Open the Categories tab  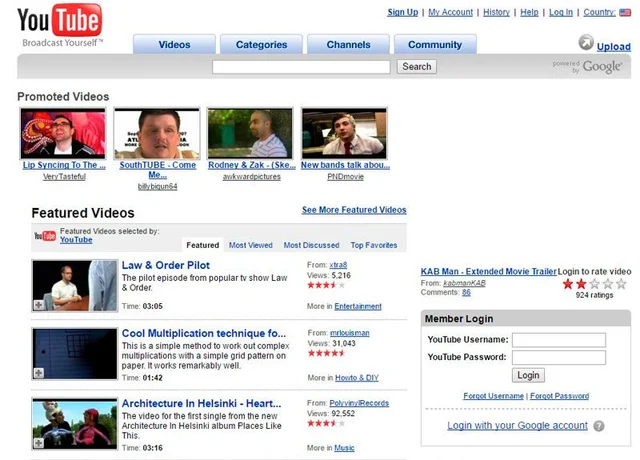point(261,44)
